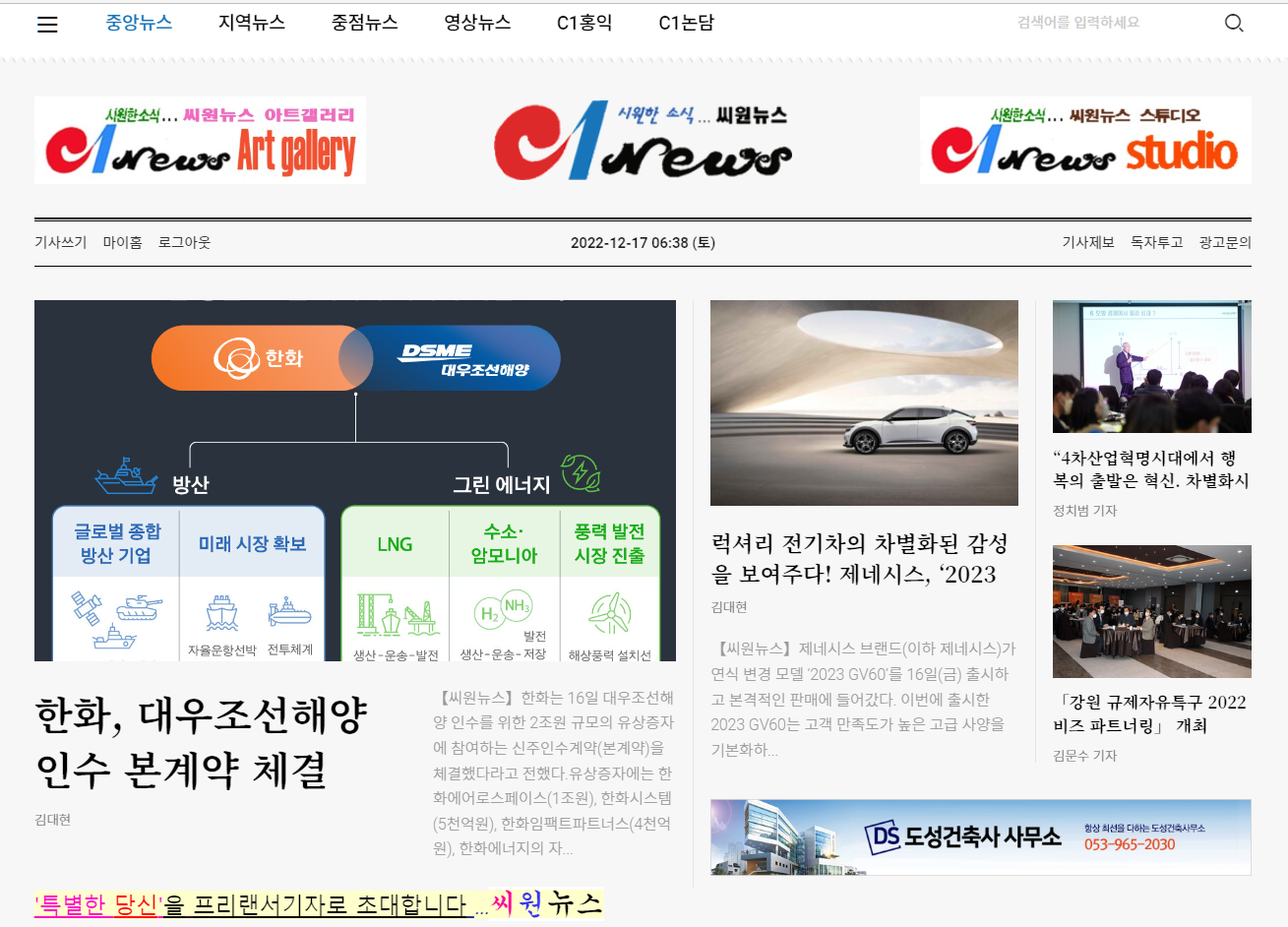Image resolution: width=1288 pixels, height=927 pixels.
Task: Open 영상뉴스 in the top navigation
Action: [477, 23]
